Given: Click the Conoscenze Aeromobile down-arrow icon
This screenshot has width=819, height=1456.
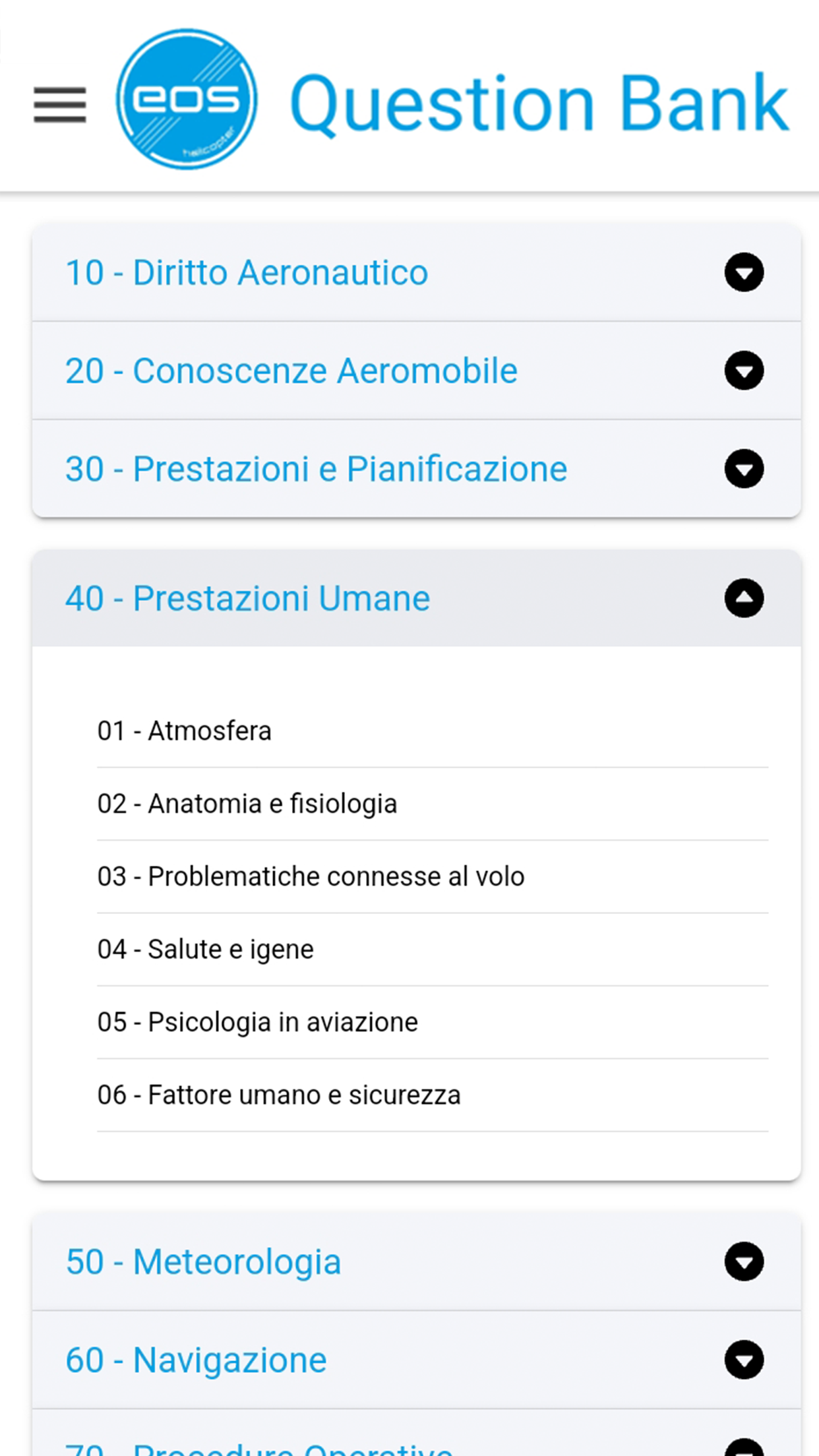Looking at the screenshot, I should pos(744,371).
